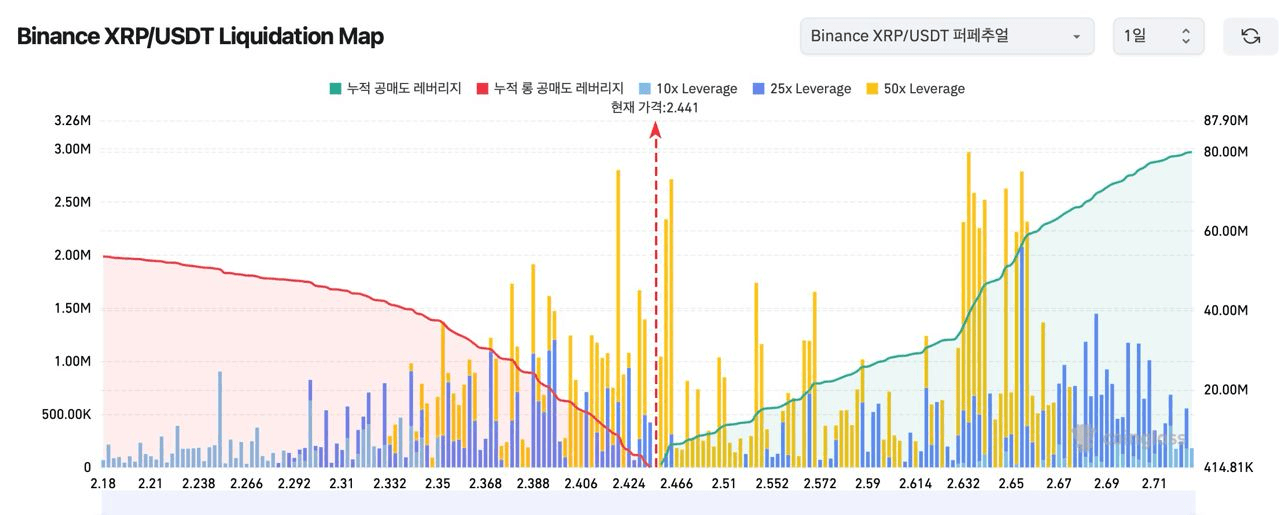This screenshot has height=515, width=1280.
Task: Click the 80.00M right axis label
Action: tap(1226, 152)
